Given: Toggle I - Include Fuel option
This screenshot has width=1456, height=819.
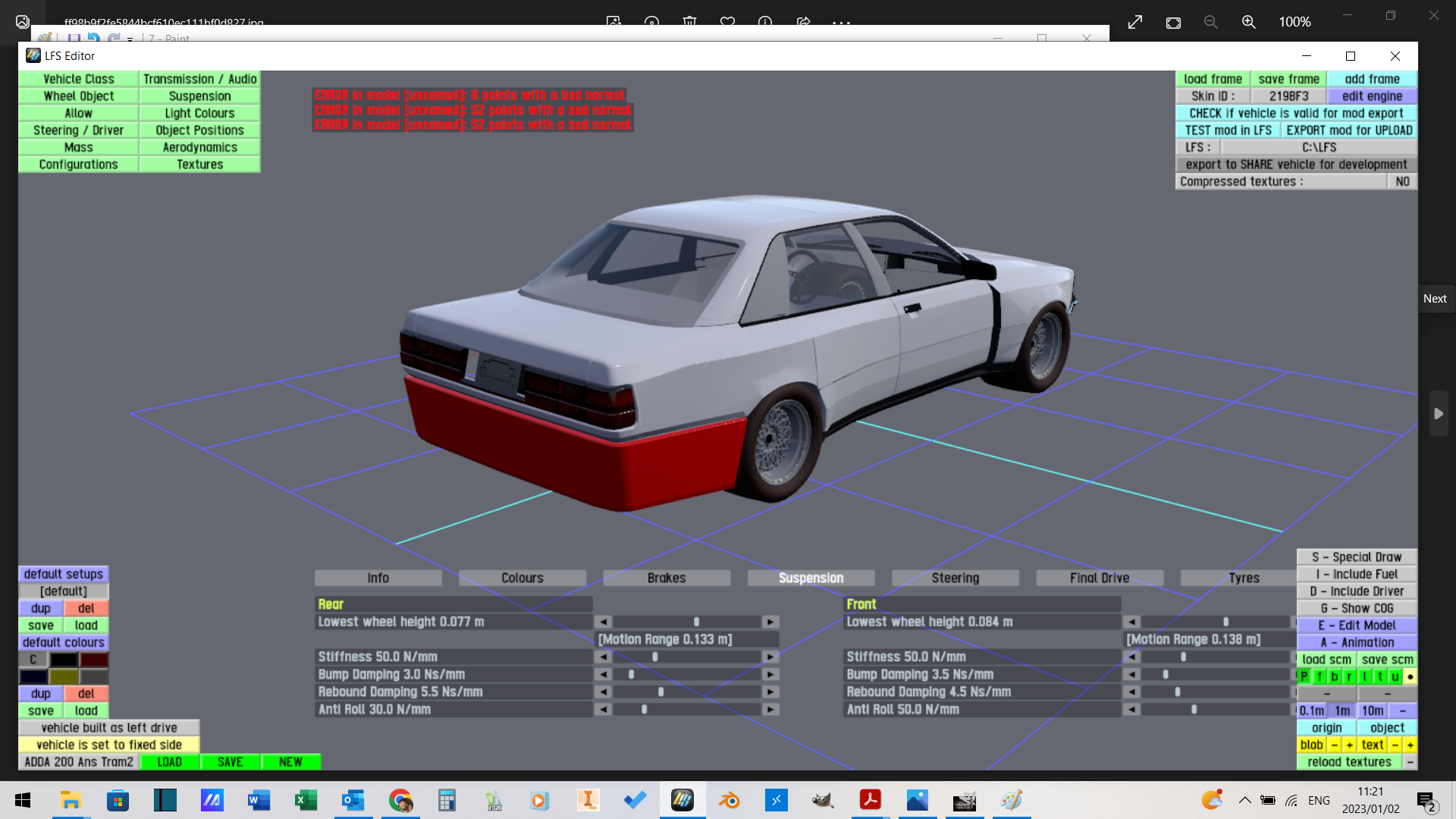Looking at the screenshot, I should point(1357,574).
